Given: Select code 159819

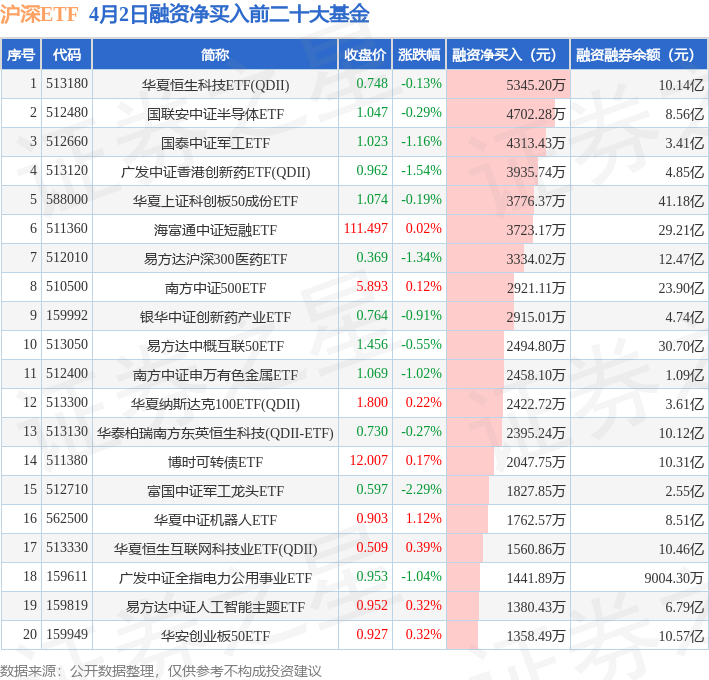Looking at the screenshot, I should (67, 605).
